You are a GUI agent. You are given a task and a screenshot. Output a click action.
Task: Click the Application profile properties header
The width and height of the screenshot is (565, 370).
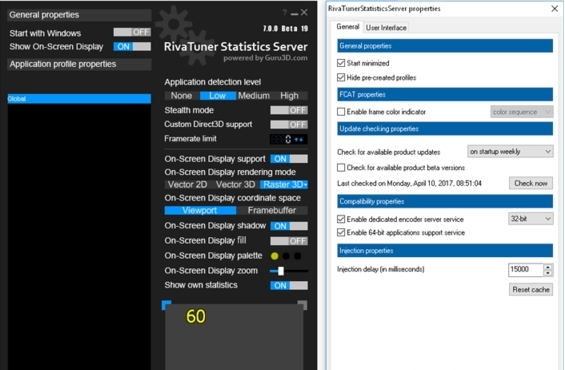pos(79,64)
